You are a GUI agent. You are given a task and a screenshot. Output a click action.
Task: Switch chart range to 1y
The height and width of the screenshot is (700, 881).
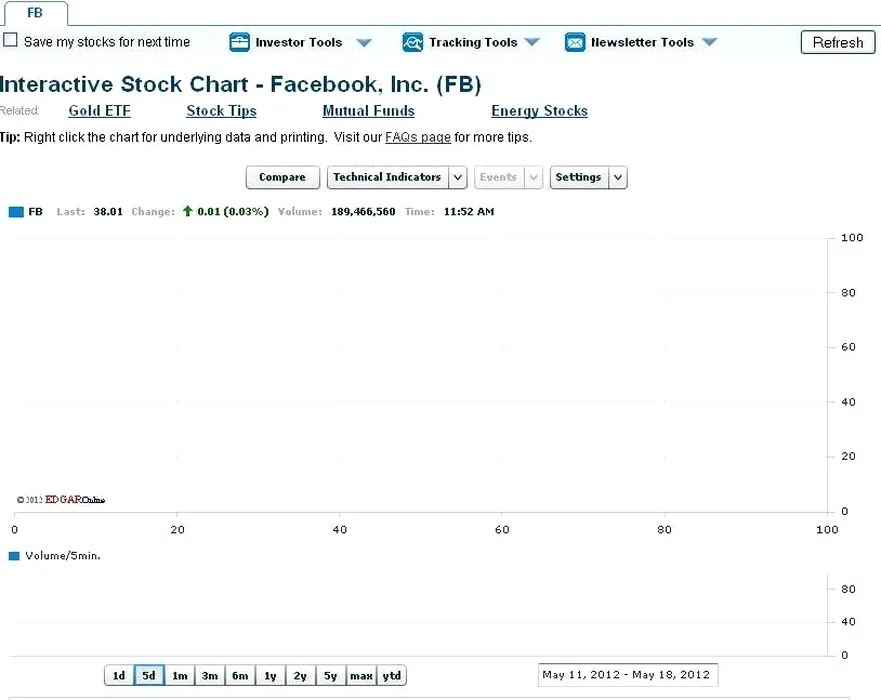(270, 676)
